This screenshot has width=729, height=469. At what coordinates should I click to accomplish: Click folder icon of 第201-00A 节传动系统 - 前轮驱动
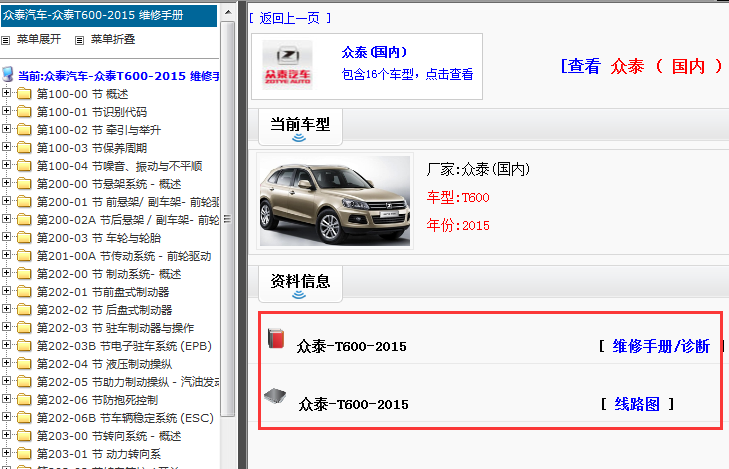click(24, 256)
